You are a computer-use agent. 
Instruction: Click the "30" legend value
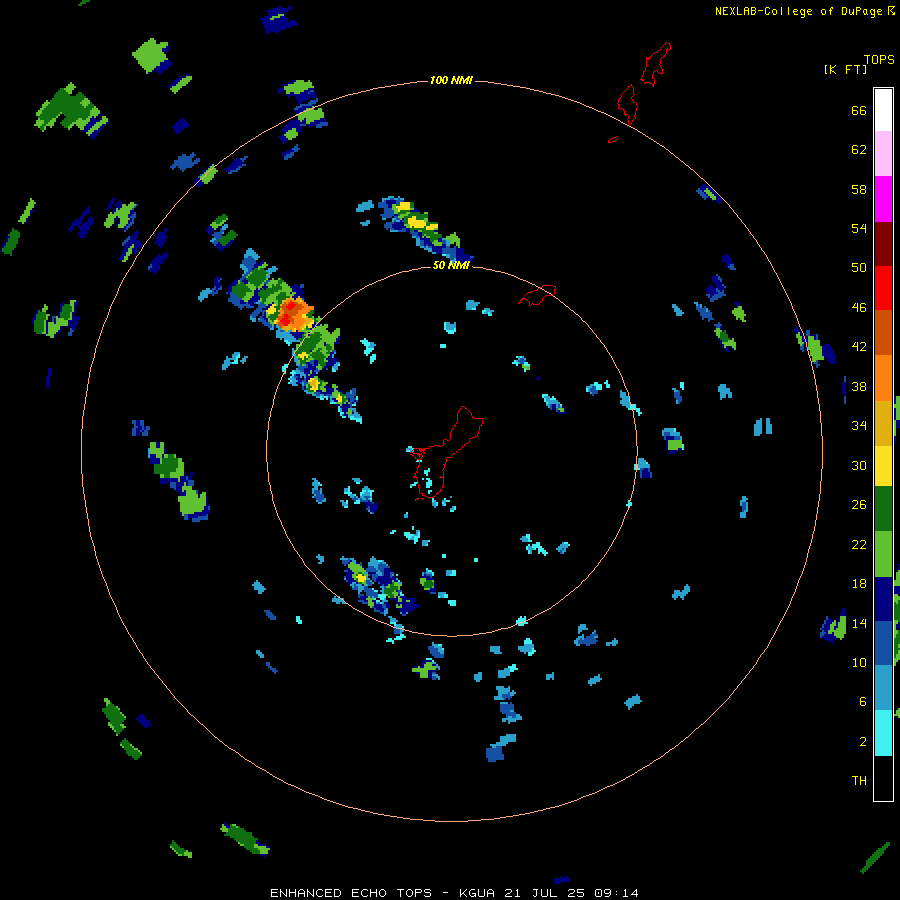pos(859,465)
